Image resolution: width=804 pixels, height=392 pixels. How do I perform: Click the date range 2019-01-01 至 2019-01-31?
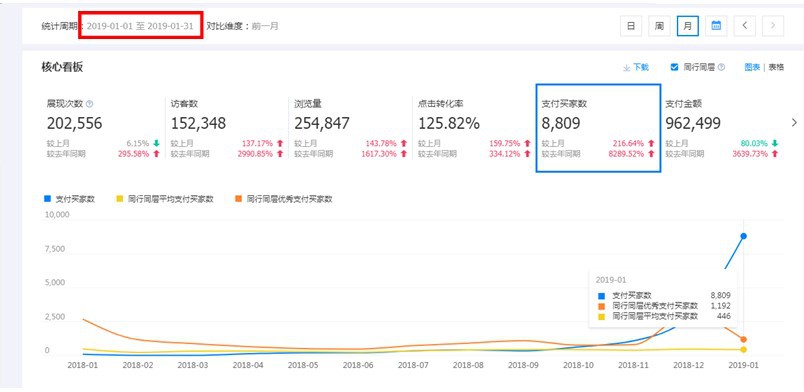[x=140, y=26]
